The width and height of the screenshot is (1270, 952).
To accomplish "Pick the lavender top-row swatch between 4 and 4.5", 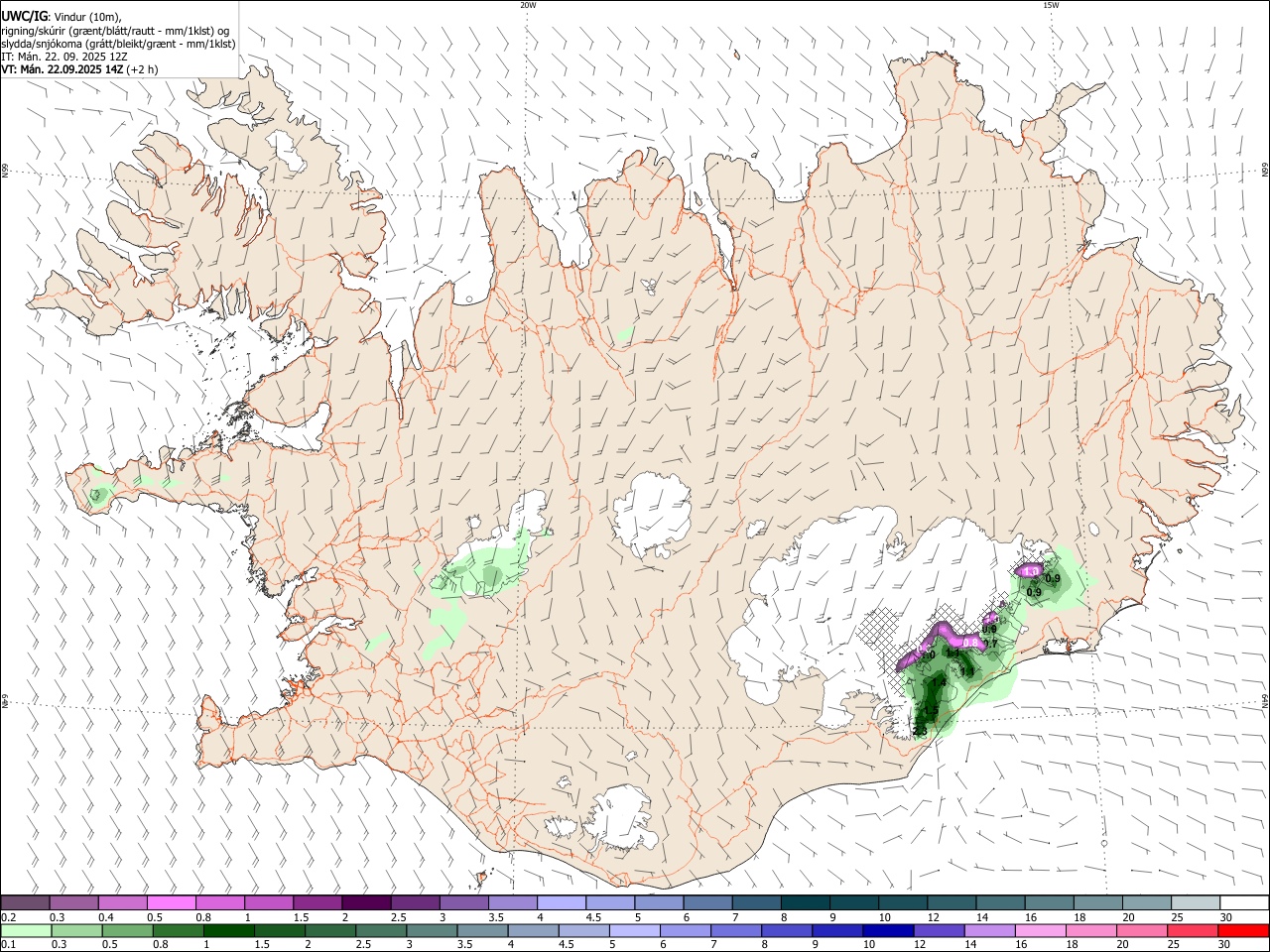I will pos(562,903).
